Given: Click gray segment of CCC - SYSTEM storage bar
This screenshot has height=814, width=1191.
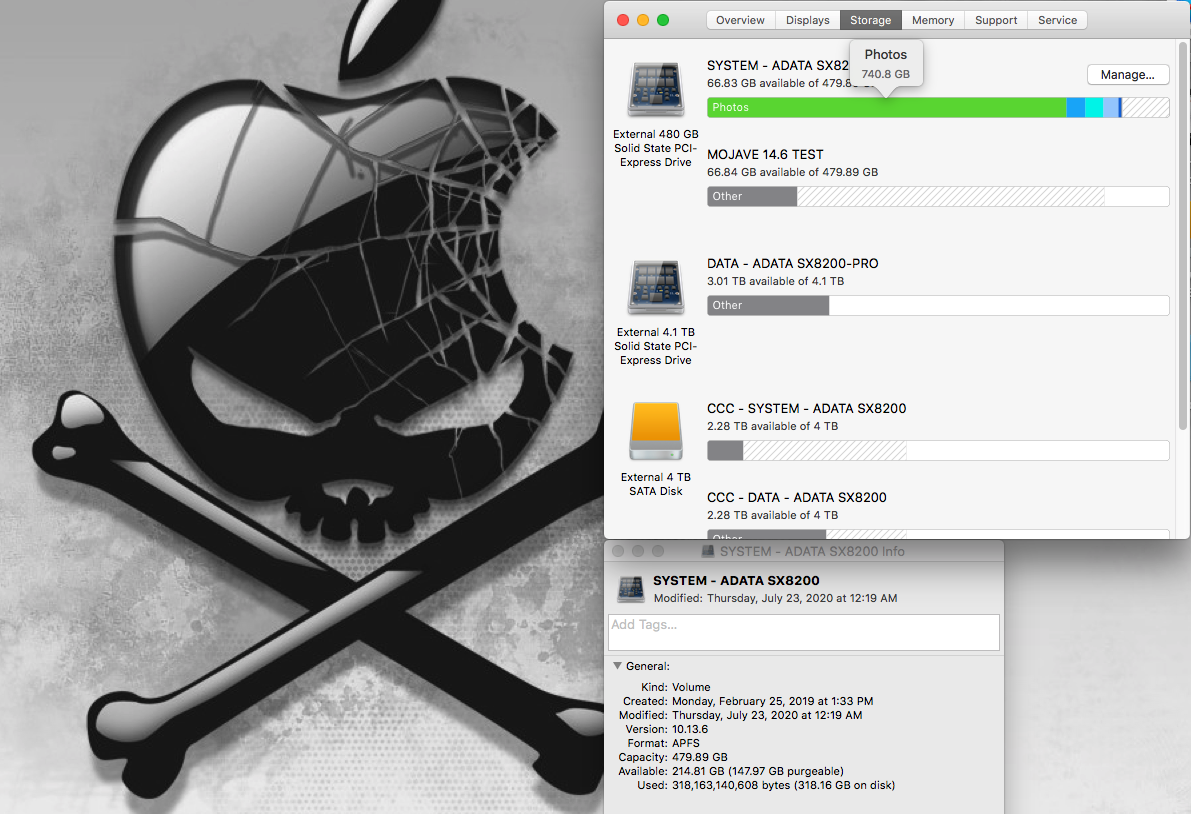Looking at the screenshot, I should [725, 450].
